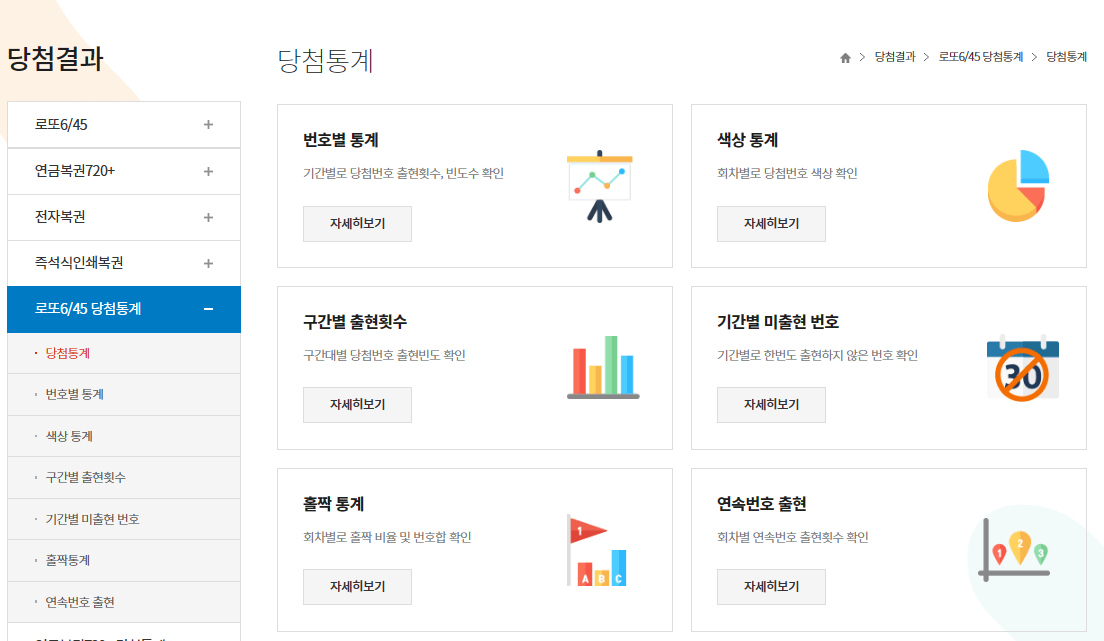This screenshot has width=1104, height=641.
Task: Select the 로또6/45 당첨통계 sidebar heading
Action: point(124,309)
